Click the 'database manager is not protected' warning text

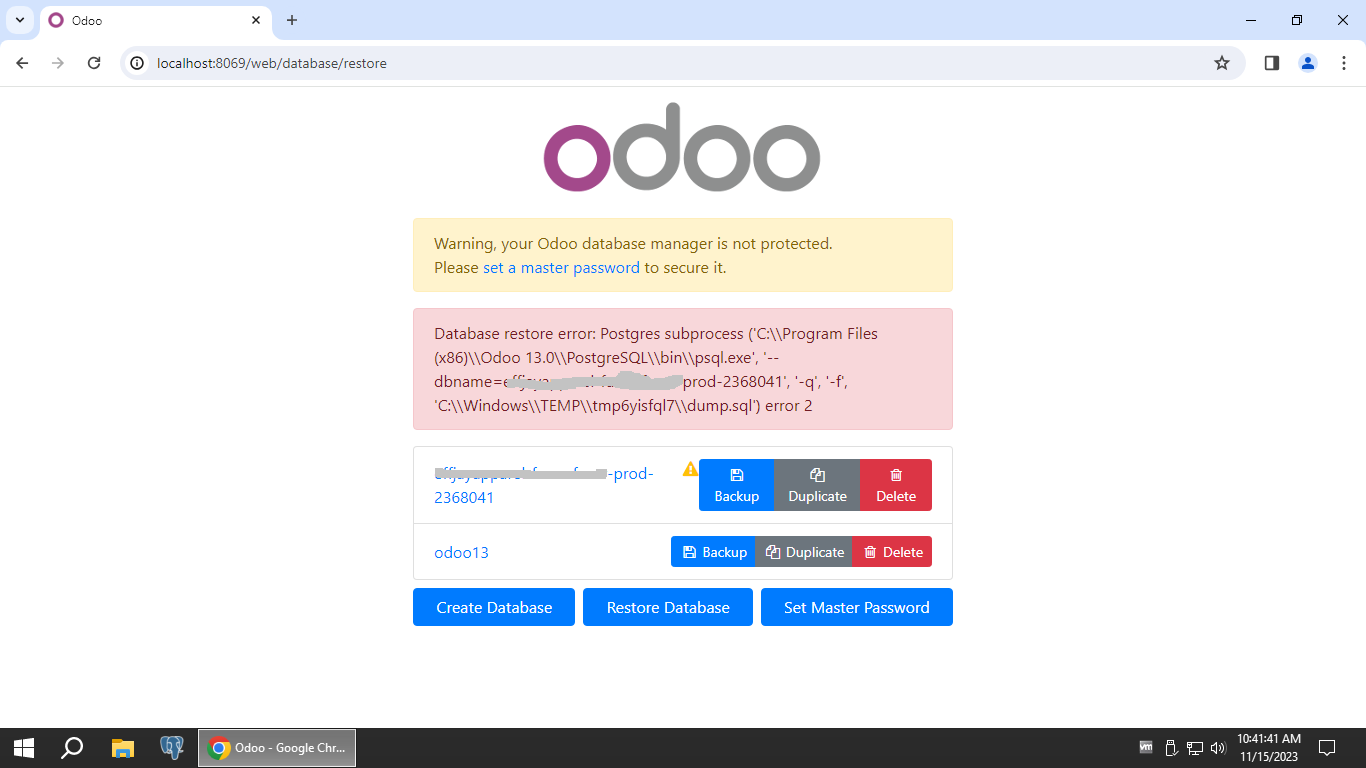(x=633, y=244)
